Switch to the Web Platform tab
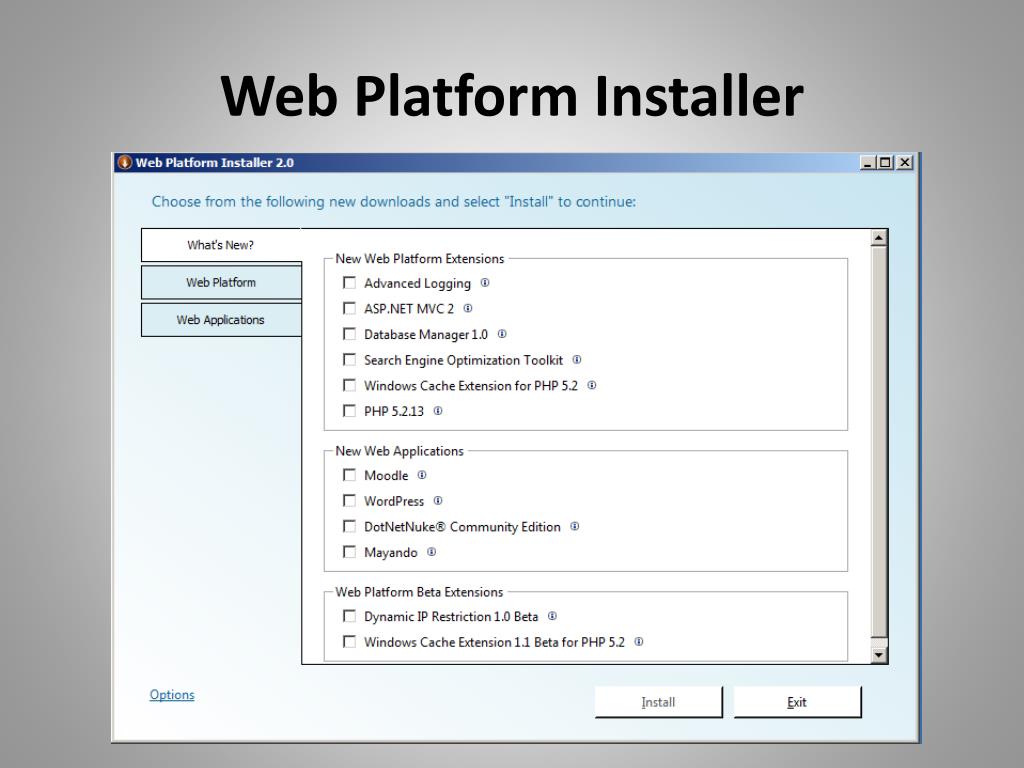This screenshot has width=1024, height=768. [221, 282]
